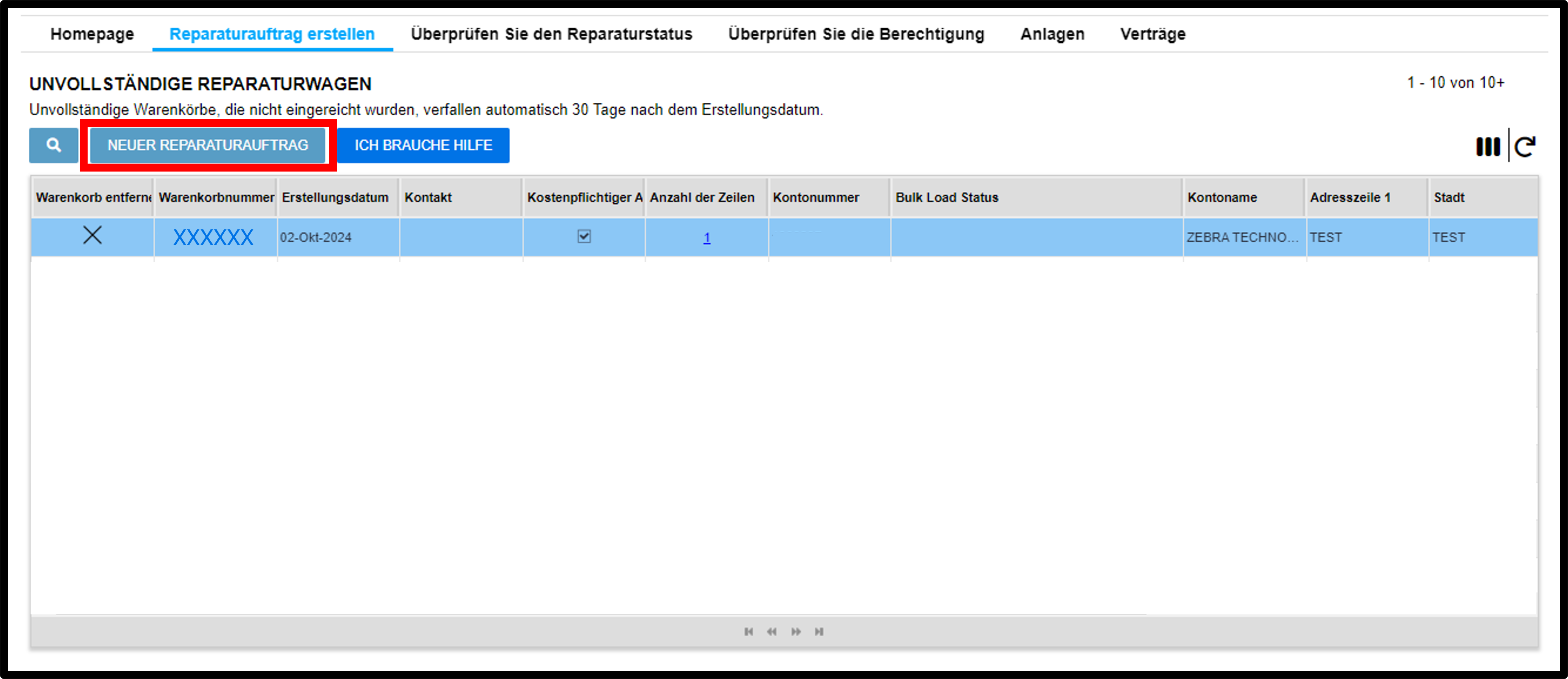The height and width of the screenshot is (679, 1568).
Task: Select the 02-Okt-2024 date cell
Action: click(338, 238)
